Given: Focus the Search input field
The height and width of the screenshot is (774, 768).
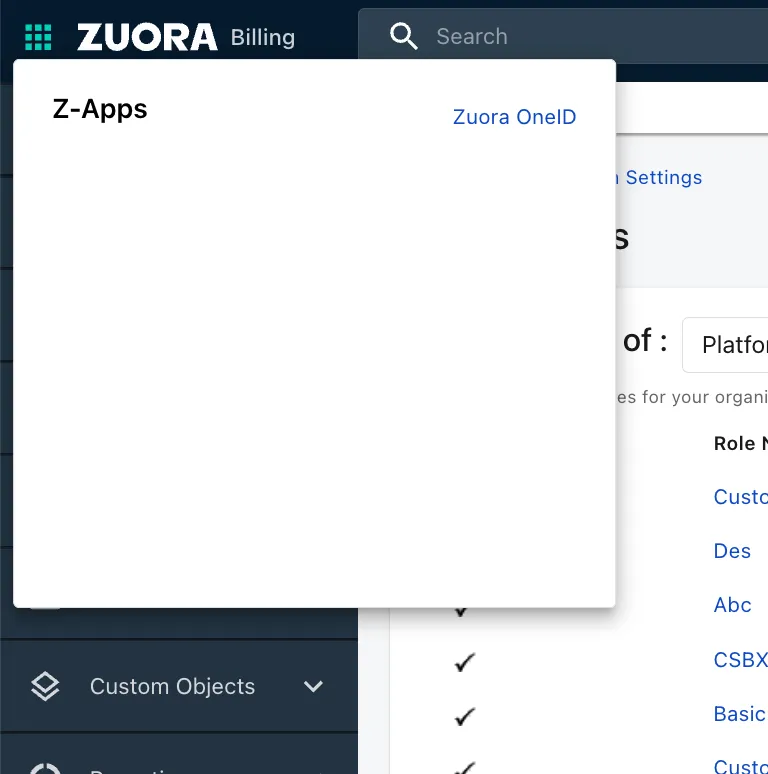Looking at the screenshot, I should (x=563, y=36).
